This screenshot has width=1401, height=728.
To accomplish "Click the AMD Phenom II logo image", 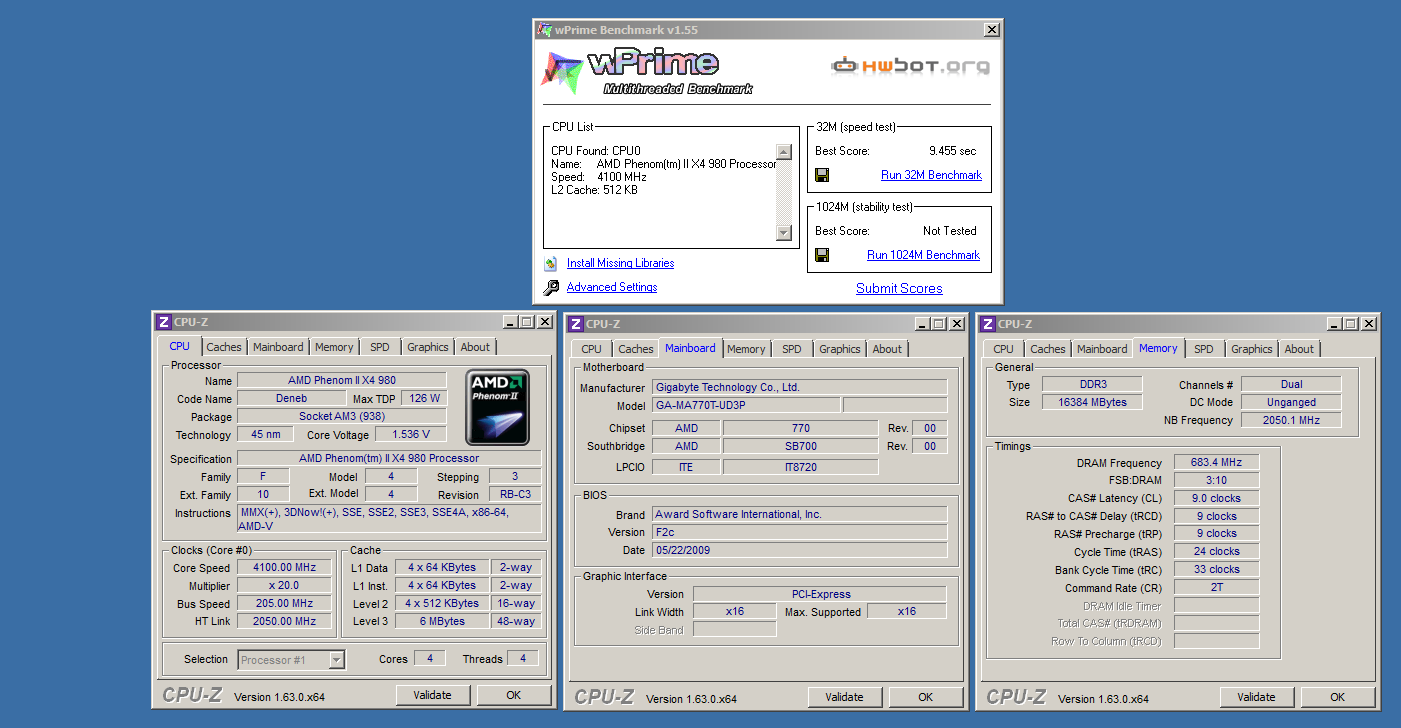I will click(x=498, y=407).
